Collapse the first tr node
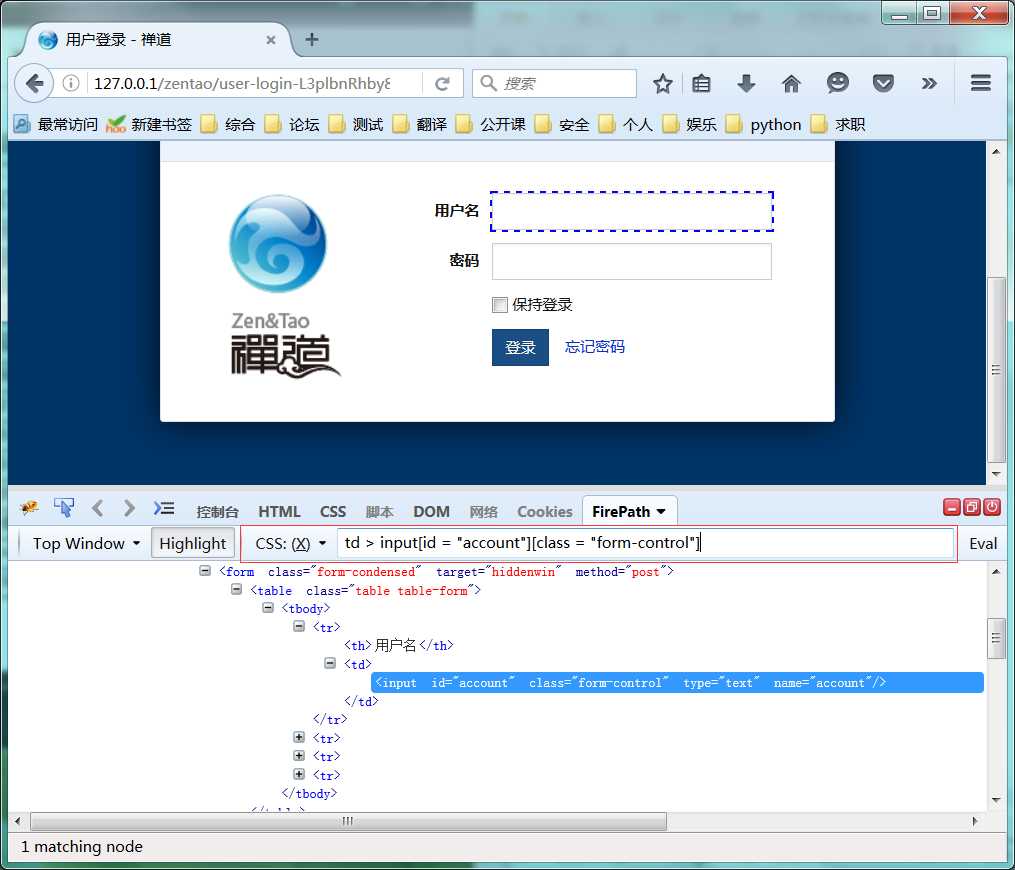 (299, 626)
